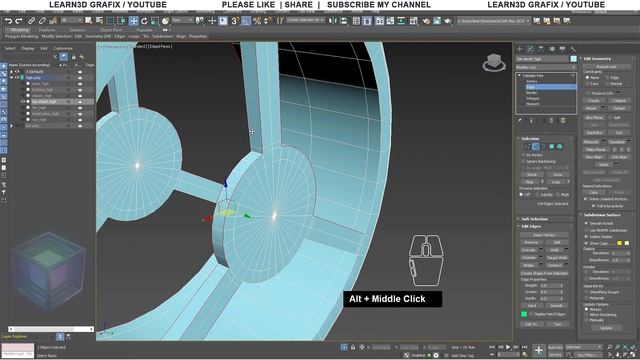Image resolution: width=640 pixels, height=360 pixels.
Task: Click the Undo arrow icon
Action: pyautogui.click(x=8, y=20)
